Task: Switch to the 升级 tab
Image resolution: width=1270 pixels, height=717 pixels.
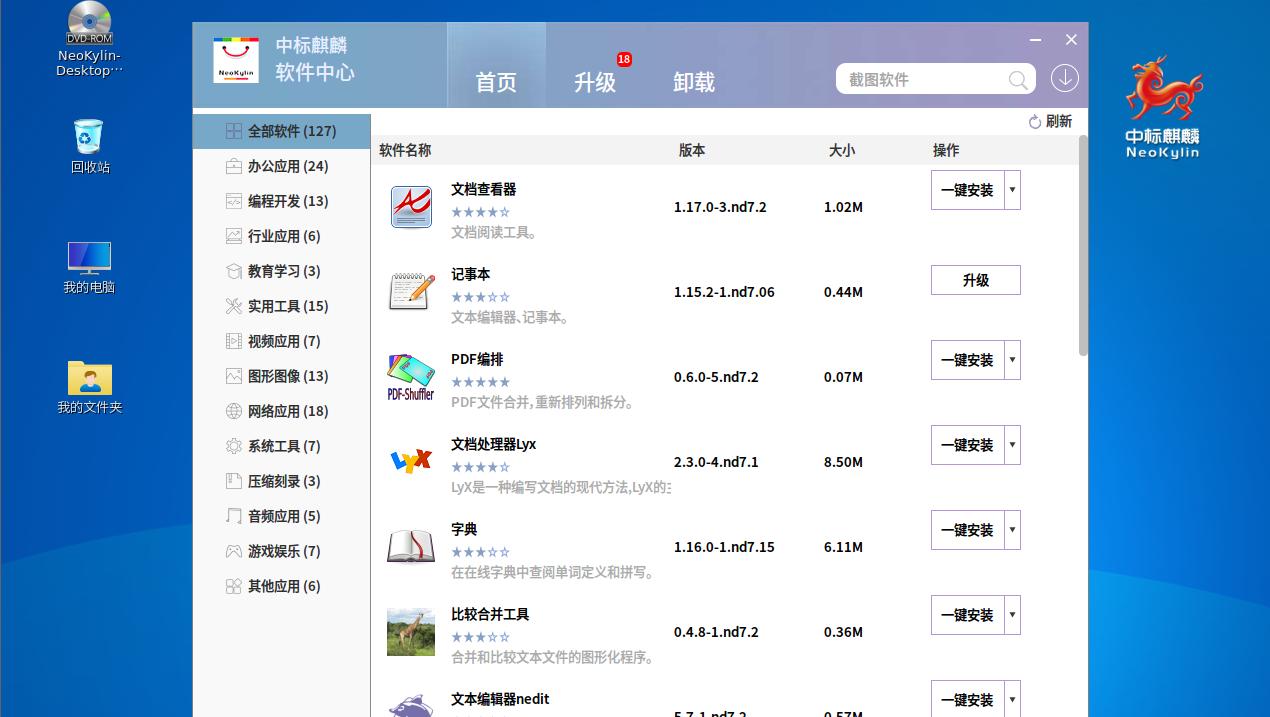Action: [595, 82]
